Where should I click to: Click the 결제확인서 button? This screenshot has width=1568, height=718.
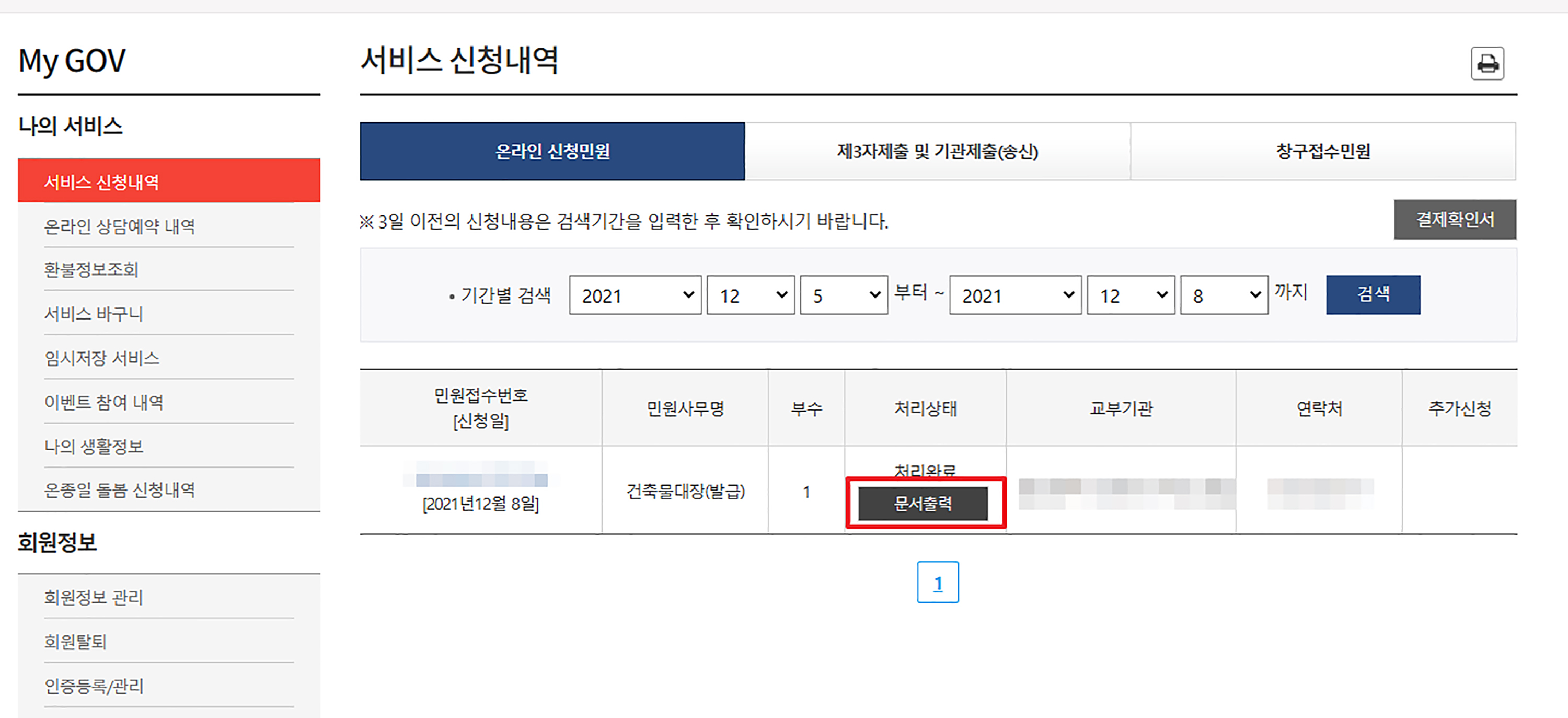click(1454, 220)
